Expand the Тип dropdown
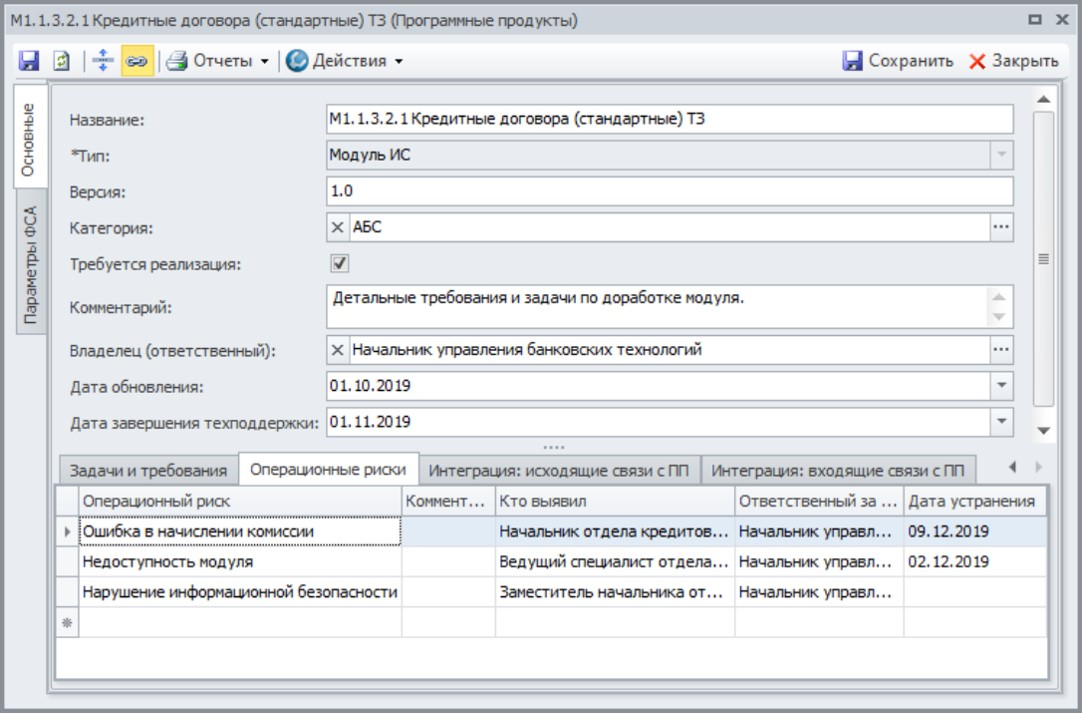The width and height of the screenshot is (1082, 713). [1001, 156]
